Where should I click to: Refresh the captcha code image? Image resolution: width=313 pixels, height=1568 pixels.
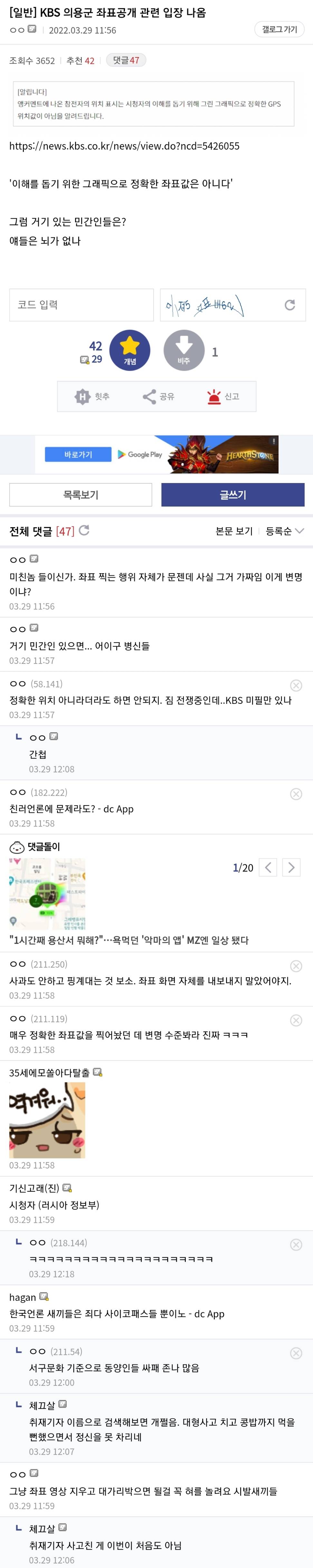point(290,305)
